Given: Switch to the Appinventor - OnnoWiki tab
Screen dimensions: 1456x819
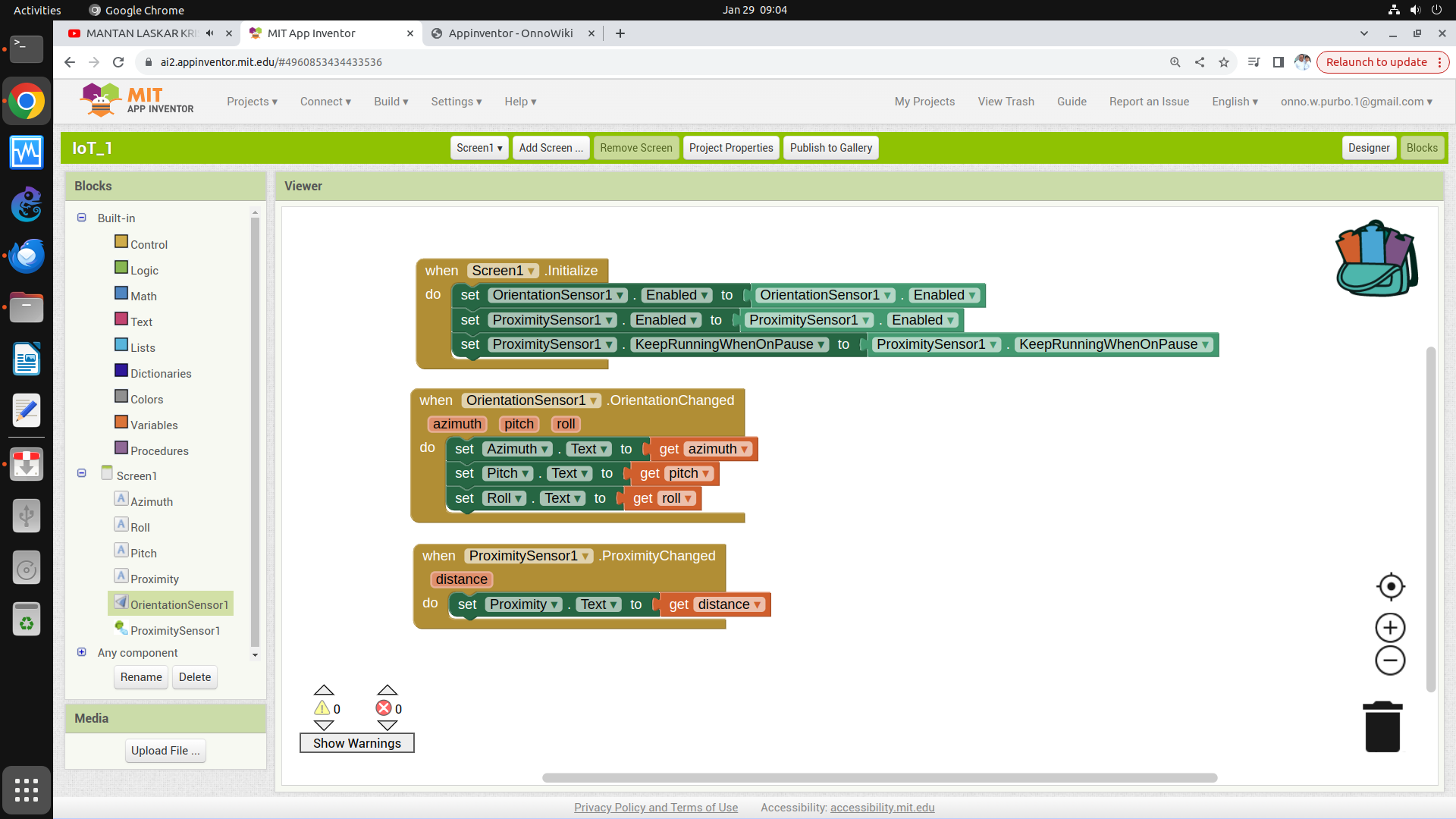Looking at the screenshot, I should point(510,33).
